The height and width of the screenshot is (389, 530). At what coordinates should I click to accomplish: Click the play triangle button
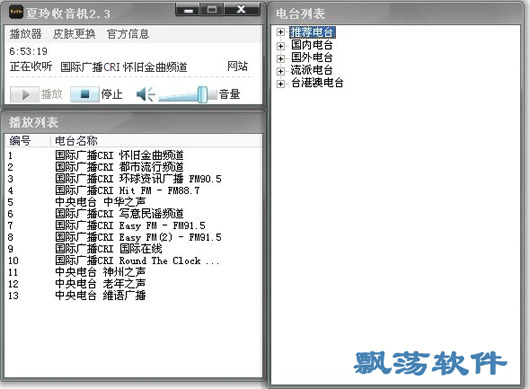pyautogui.click(x=24, y=94)
